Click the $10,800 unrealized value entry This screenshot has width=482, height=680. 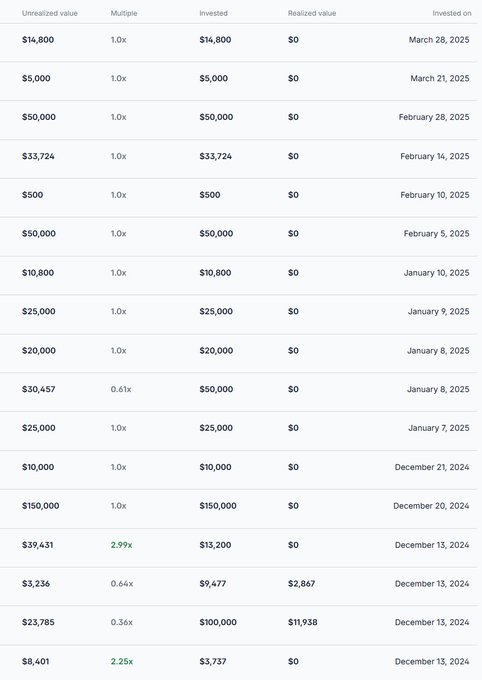[38, 273]
